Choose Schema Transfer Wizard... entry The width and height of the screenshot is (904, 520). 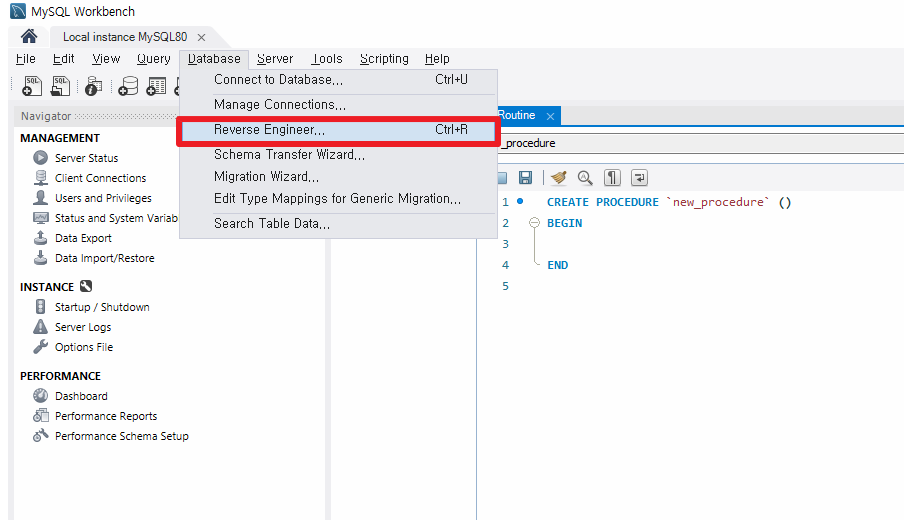(338, 155)
